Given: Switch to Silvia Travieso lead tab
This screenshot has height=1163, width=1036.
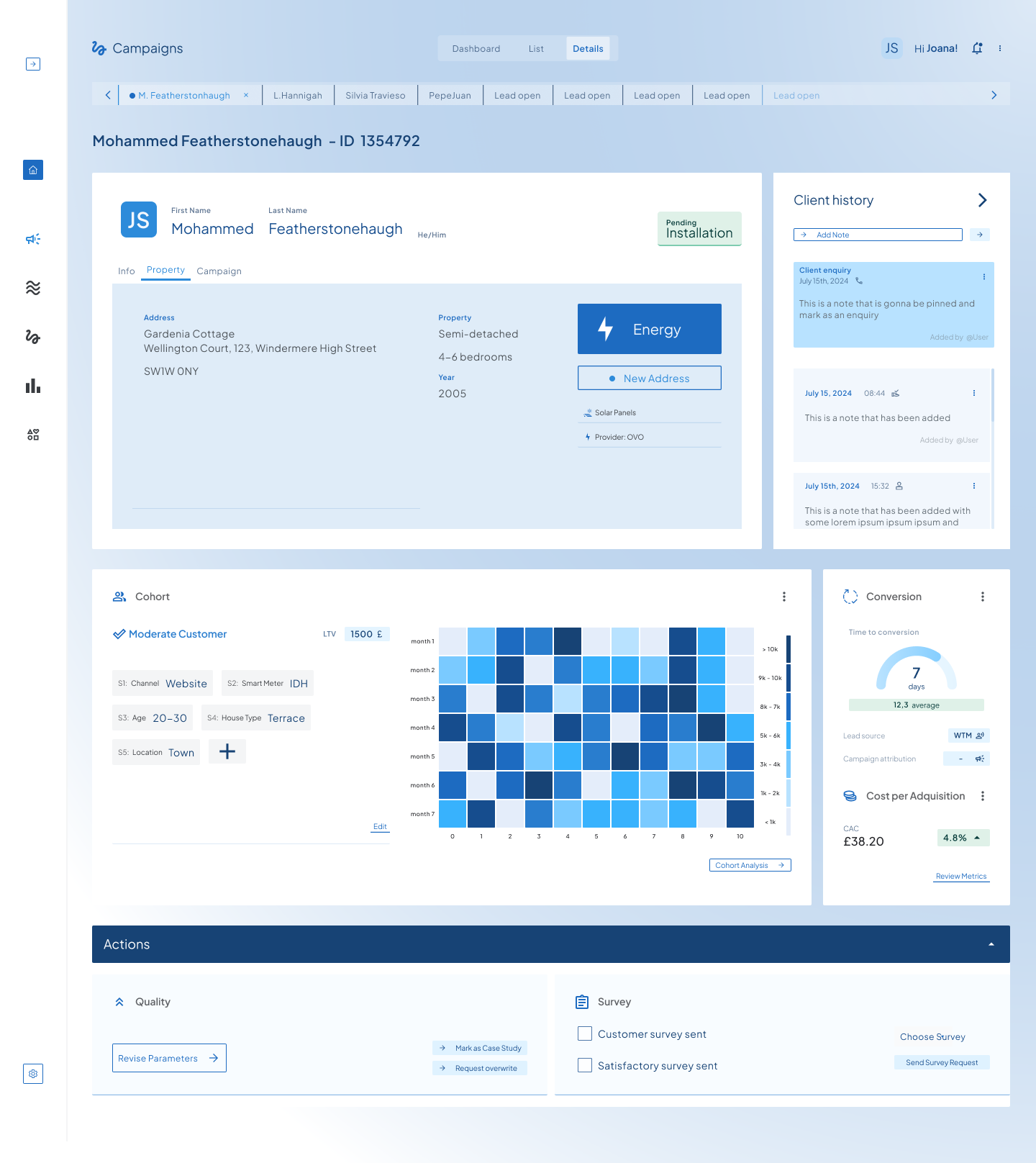Looking at the screenshot, I should (376, 95).
